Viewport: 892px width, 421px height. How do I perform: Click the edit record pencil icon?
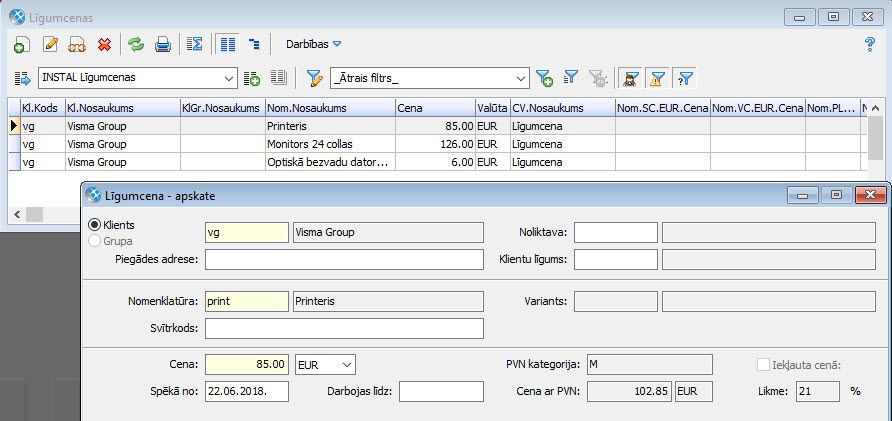point(51,44)
